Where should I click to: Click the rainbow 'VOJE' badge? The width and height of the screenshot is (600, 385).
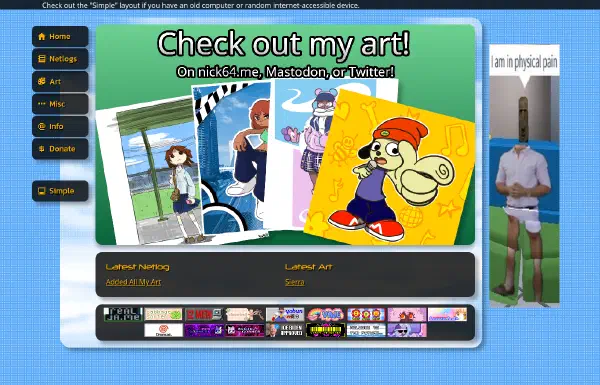tap(326, 315)
